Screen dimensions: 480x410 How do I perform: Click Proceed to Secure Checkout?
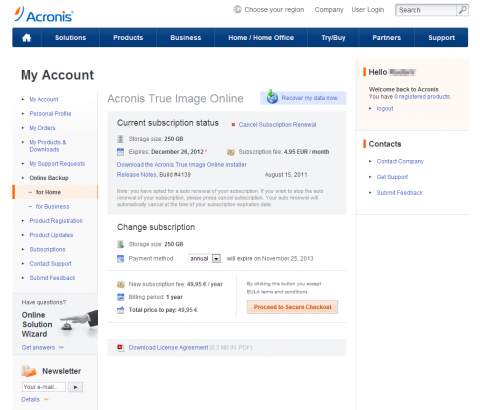click(x=292, y=307)
